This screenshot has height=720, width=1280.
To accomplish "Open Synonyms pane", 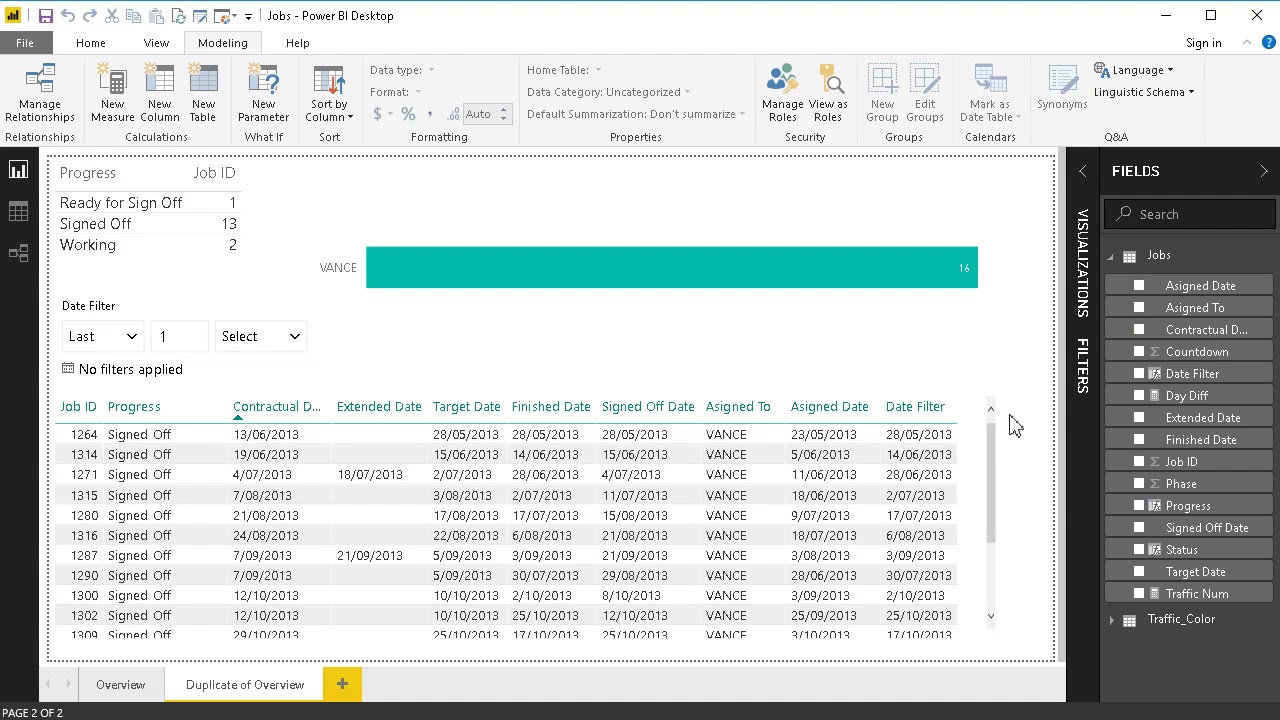I will pos(1062,88).
